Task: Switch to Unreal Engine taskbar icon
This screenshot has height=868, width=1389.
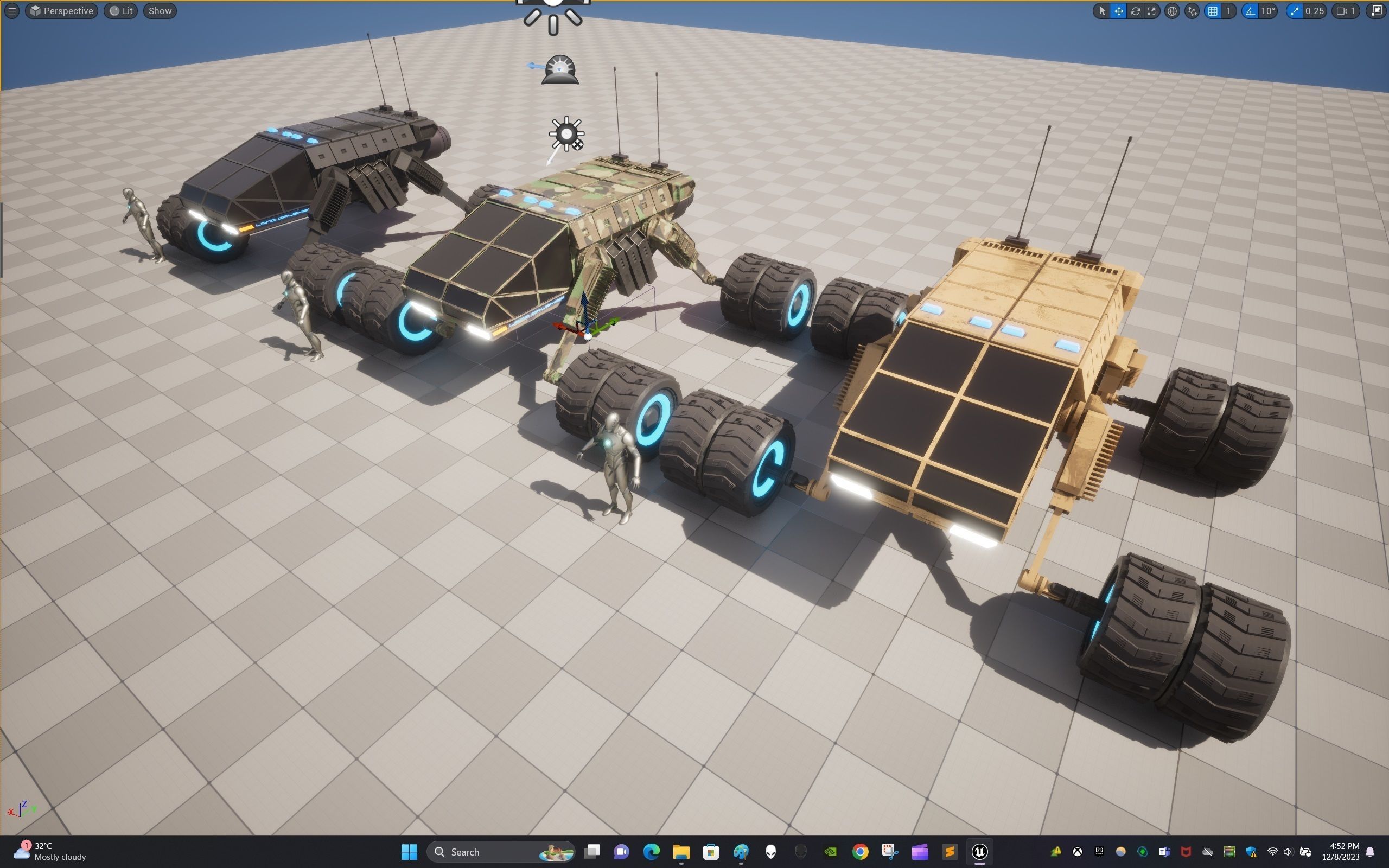Action: 980,852
